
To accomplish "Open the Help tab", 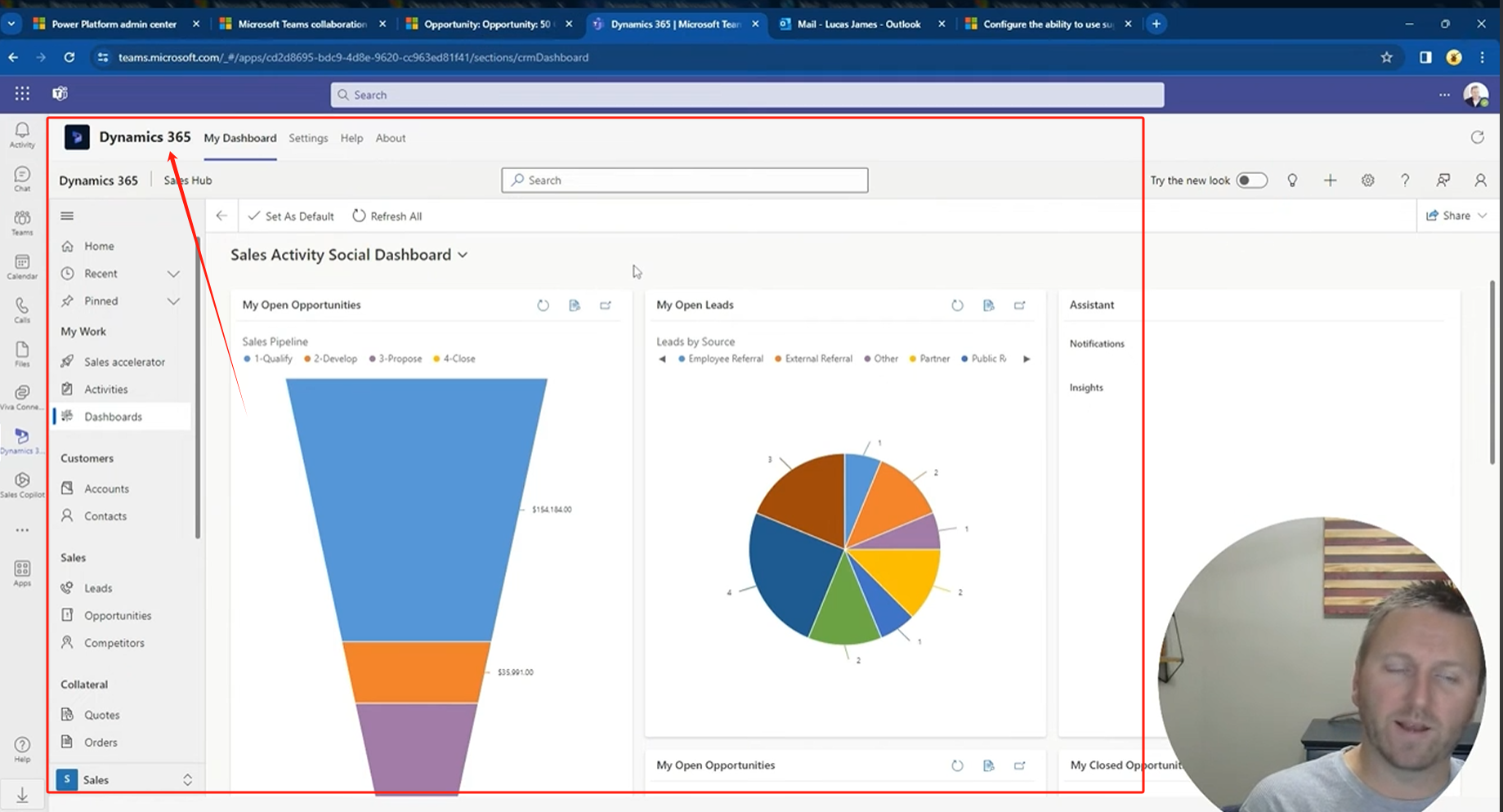I will click(x=351, y=138).
